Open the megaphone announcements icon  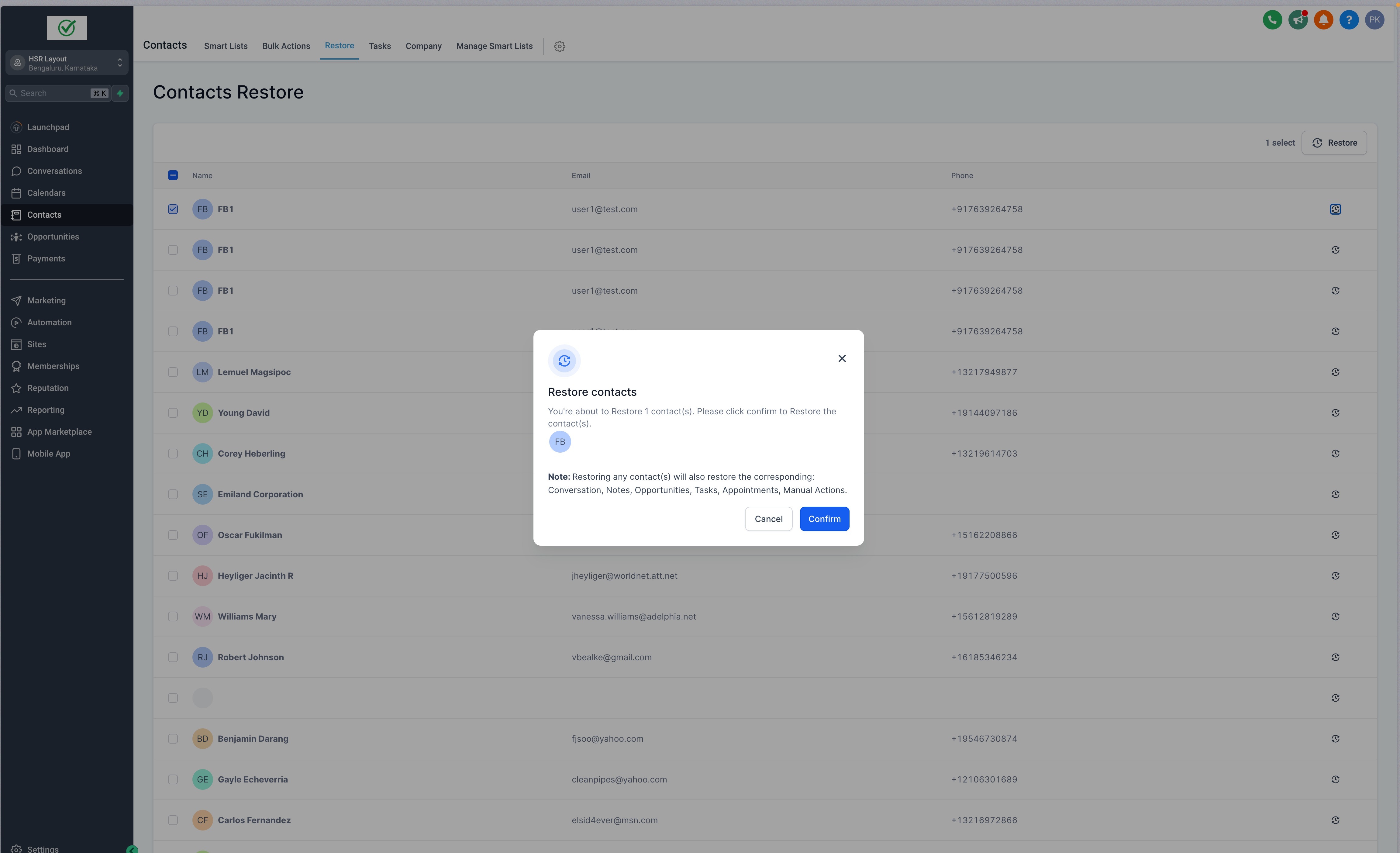click(1298, 20)
